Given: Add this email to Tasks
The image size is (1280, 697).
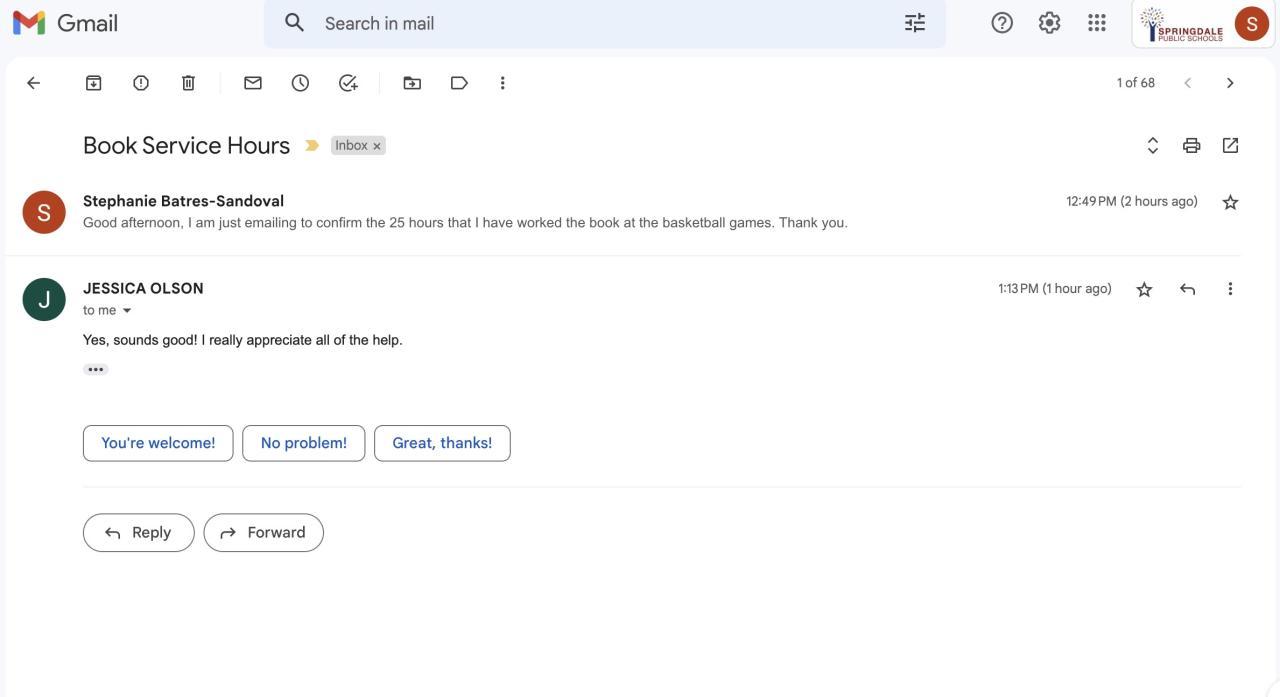Looking at the screenshot, I should click(x=348, y=83).
